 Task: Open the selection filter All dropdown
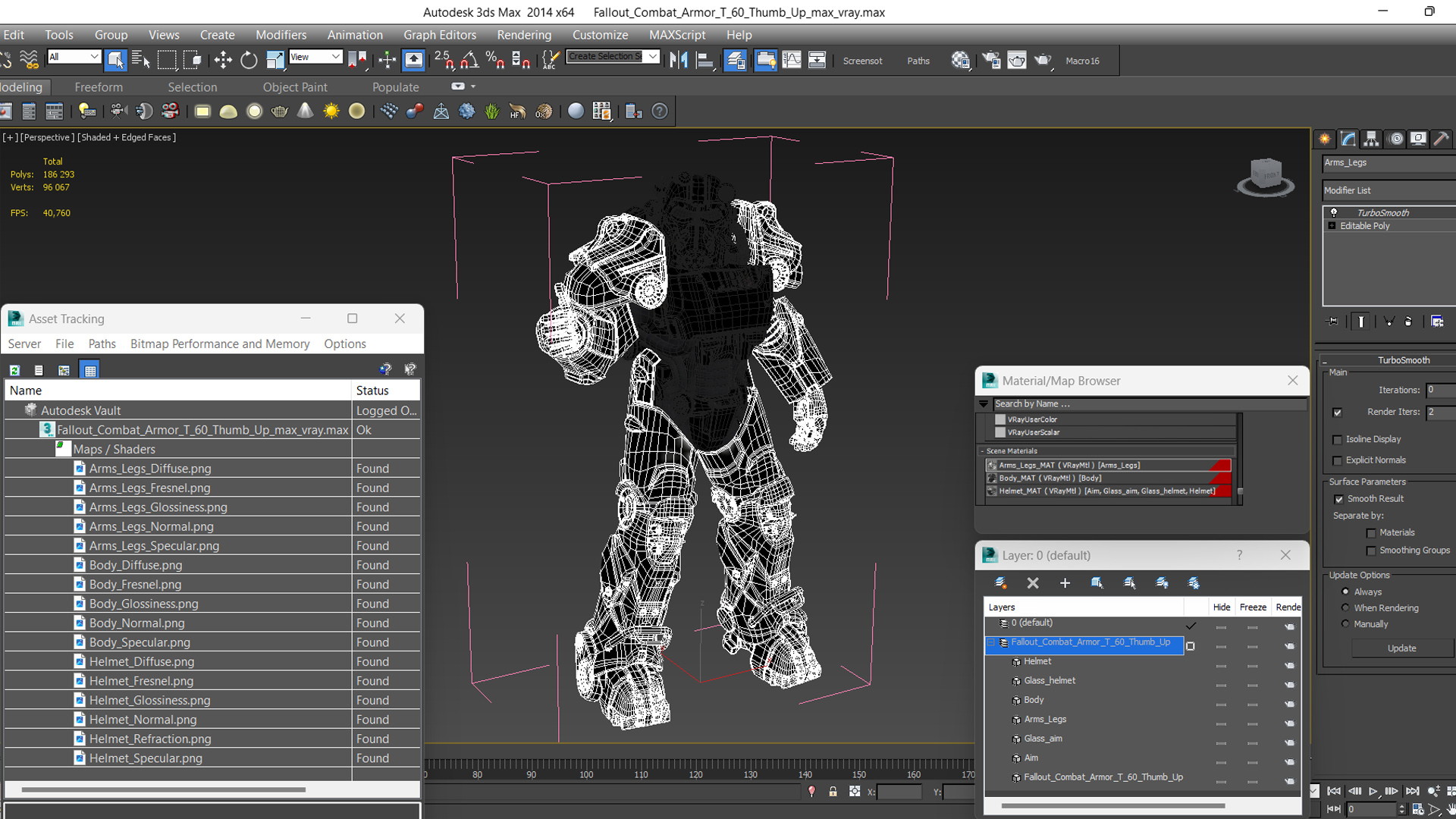coord(74,56)
